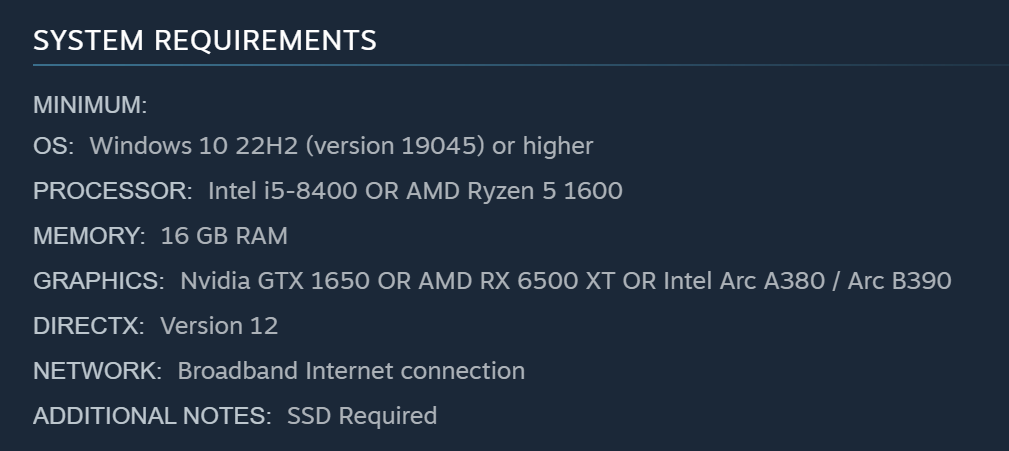Click the Intel Arc A380 text

click(x=742, y=281)
